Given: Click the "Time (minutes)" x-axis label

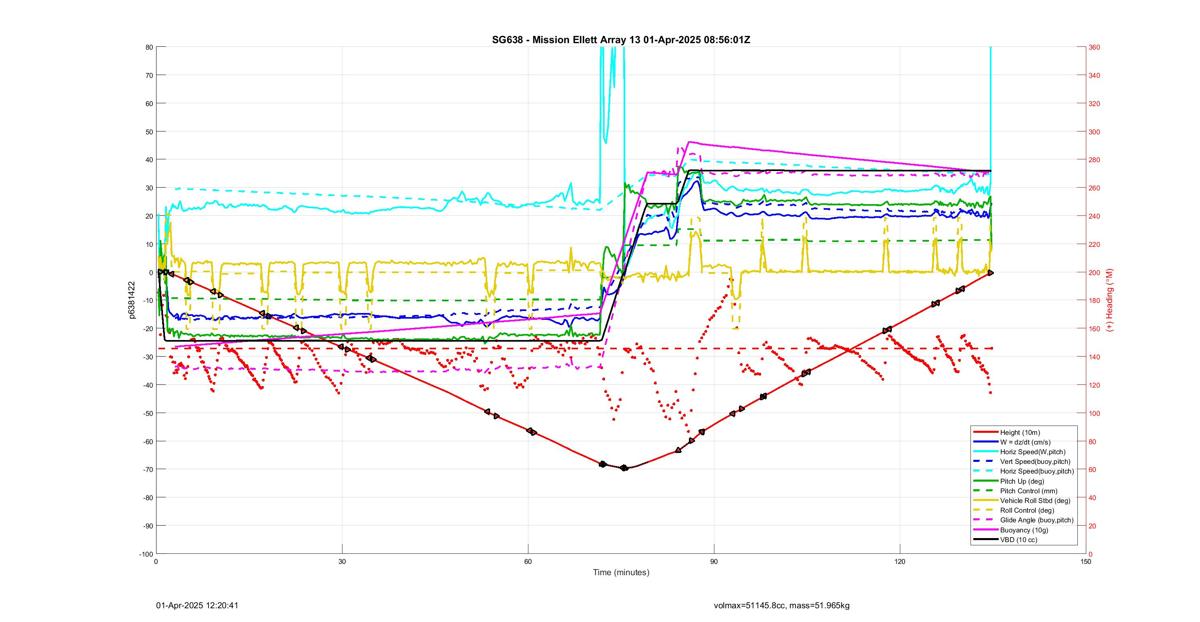Looking at the screenshot, I should coord(620,573).
